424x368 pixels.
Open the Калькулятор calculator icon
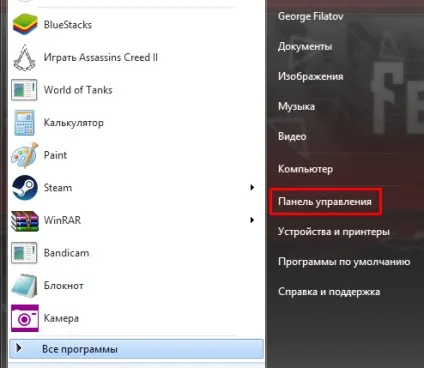24,123
